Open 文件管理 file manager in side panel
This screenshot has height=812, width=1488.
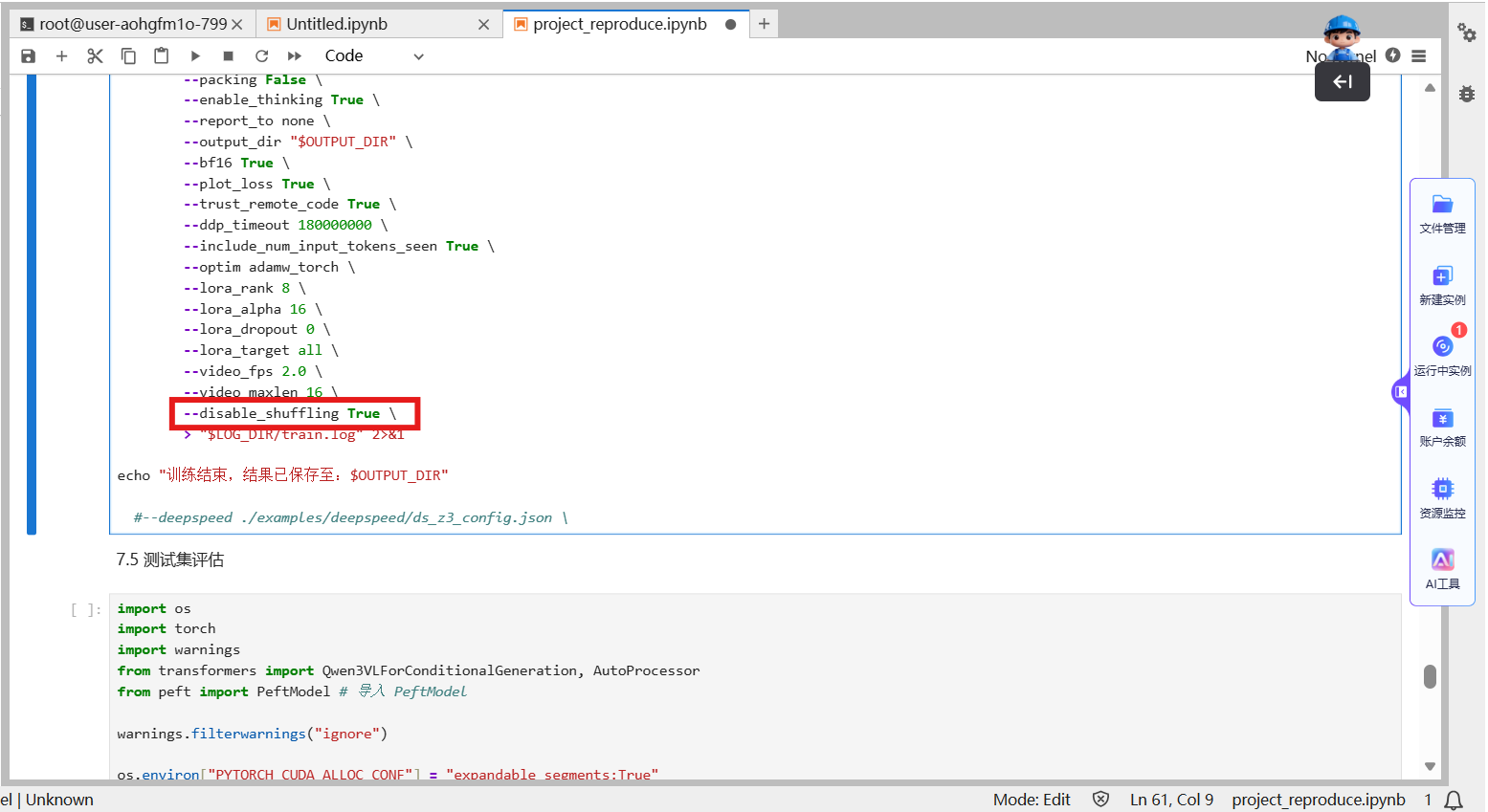coord(1442,213)
